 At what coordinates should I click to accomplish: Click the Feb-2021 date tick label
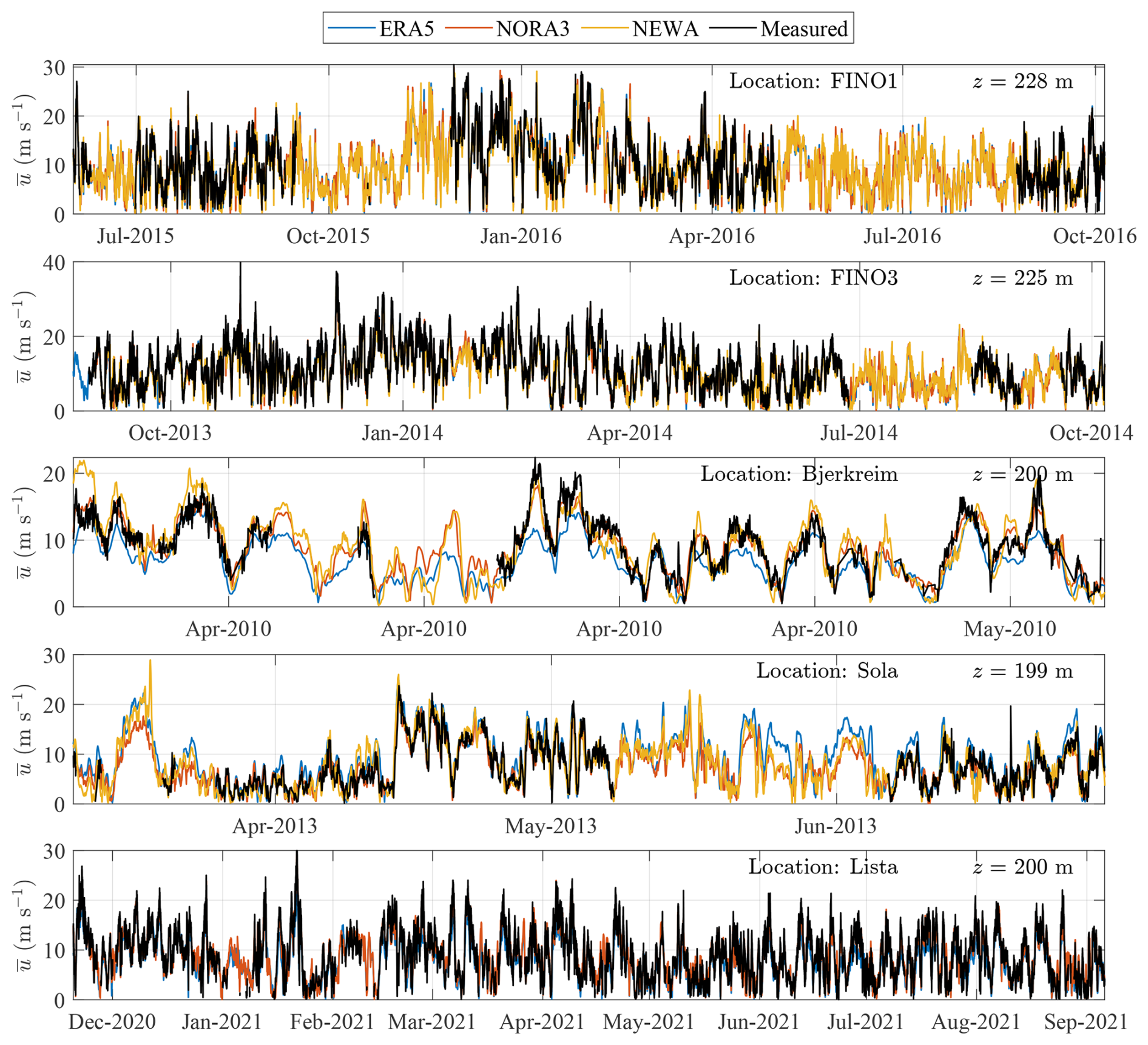tap(332, 1022)
